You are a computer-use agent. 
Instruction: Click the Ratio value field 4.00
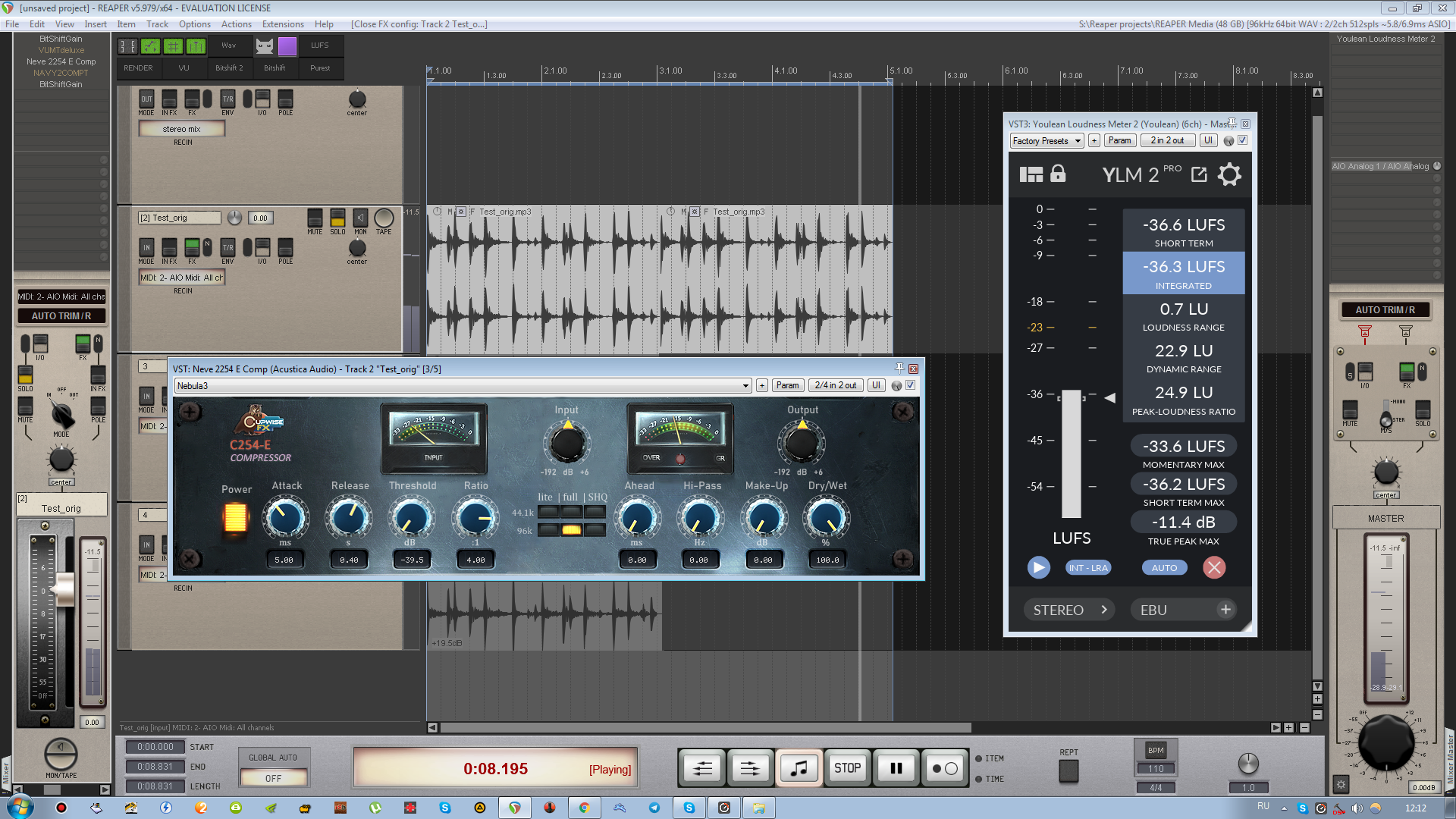coord(475,560)
